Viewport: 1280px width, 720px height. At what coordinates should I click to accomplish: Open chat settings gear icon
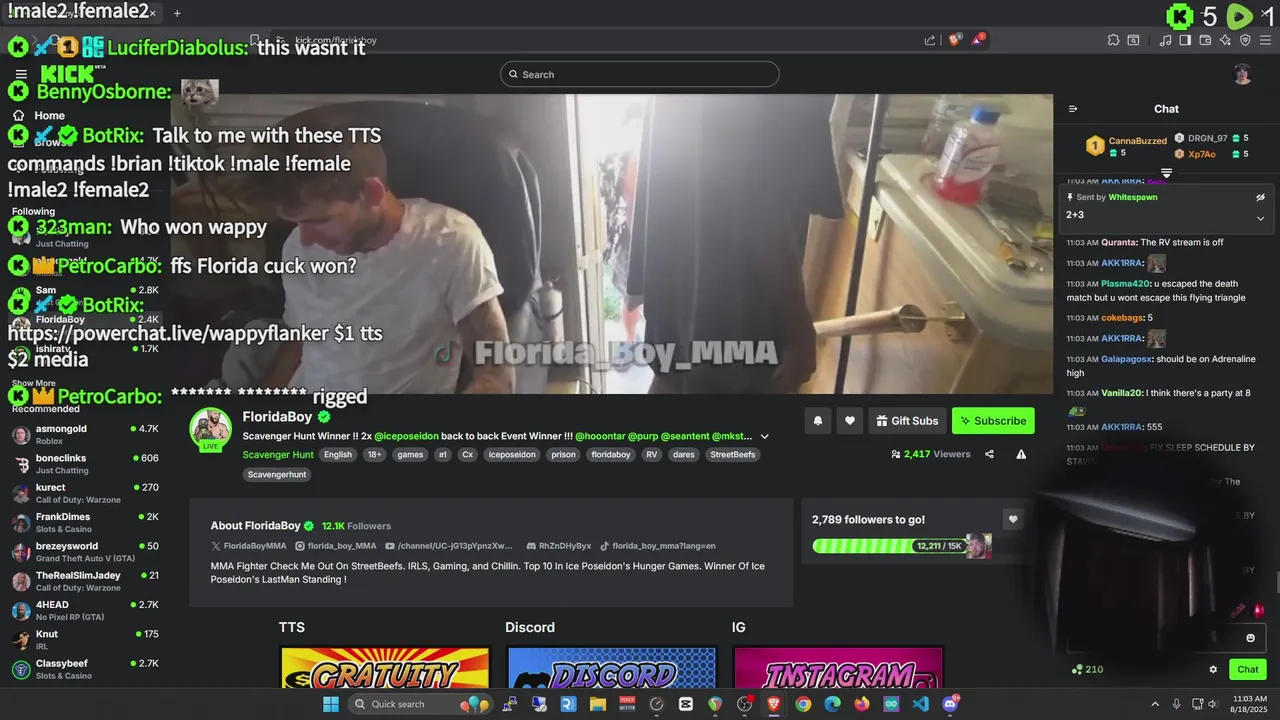click(1213, 669)
